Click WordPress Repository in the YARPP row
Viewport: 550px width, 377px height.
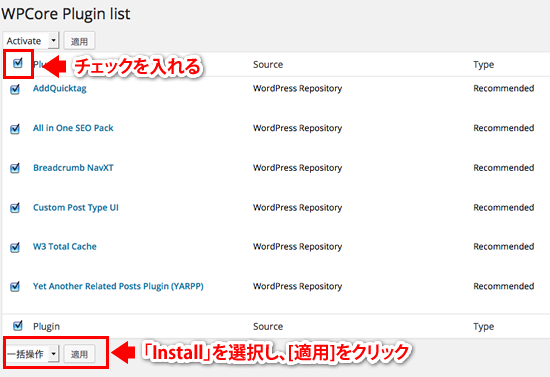297,286
